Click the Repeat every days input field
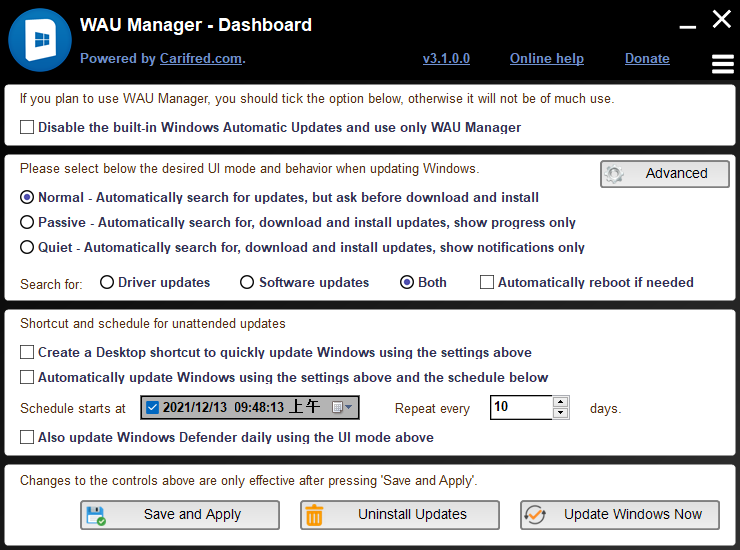Viewport: 740px width, 550px height. (x=520, y=408)
